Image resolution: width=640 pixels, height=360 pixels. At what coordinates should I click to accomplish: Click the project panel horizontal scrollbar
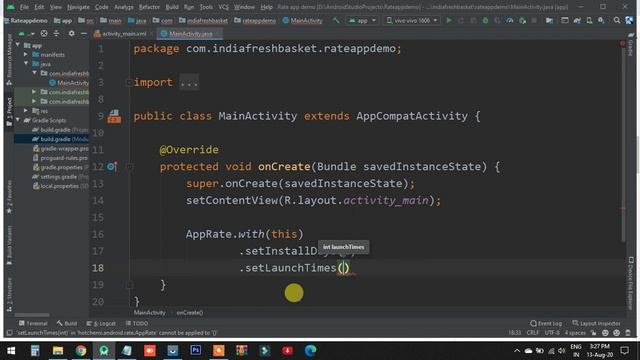coord(32,315)
